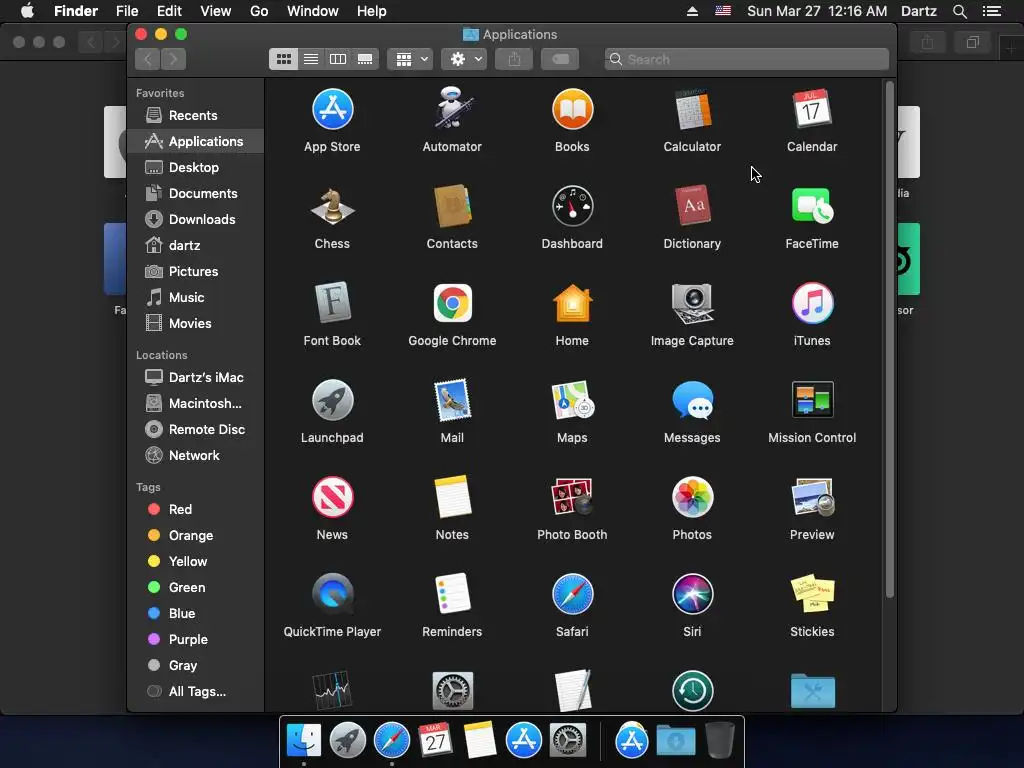Select the News app icon
The width and height of the screenshot is (1024, 768).
pos(332,497)
